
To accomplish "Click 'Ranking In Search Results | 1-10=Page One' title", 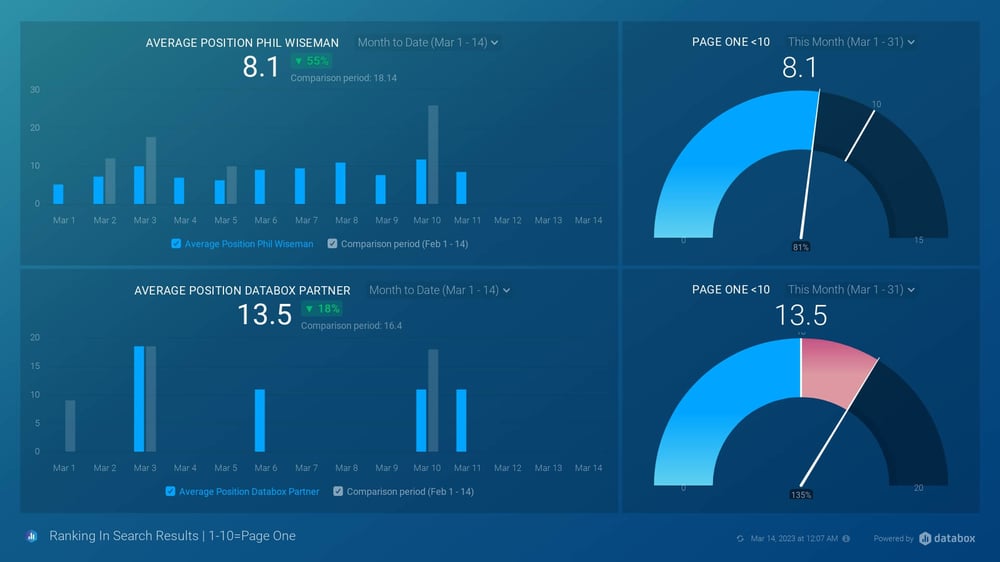I will pyautogui.click(x=172, y=536).
